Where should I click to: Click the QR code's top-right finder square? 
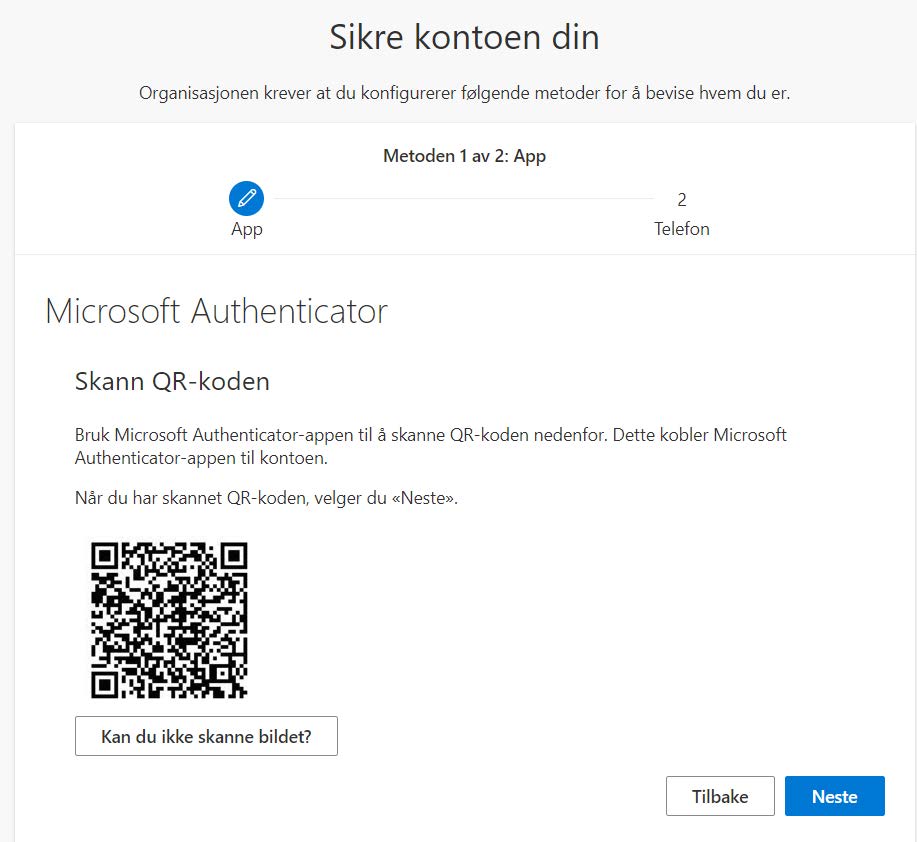click(x=234, y=556)
